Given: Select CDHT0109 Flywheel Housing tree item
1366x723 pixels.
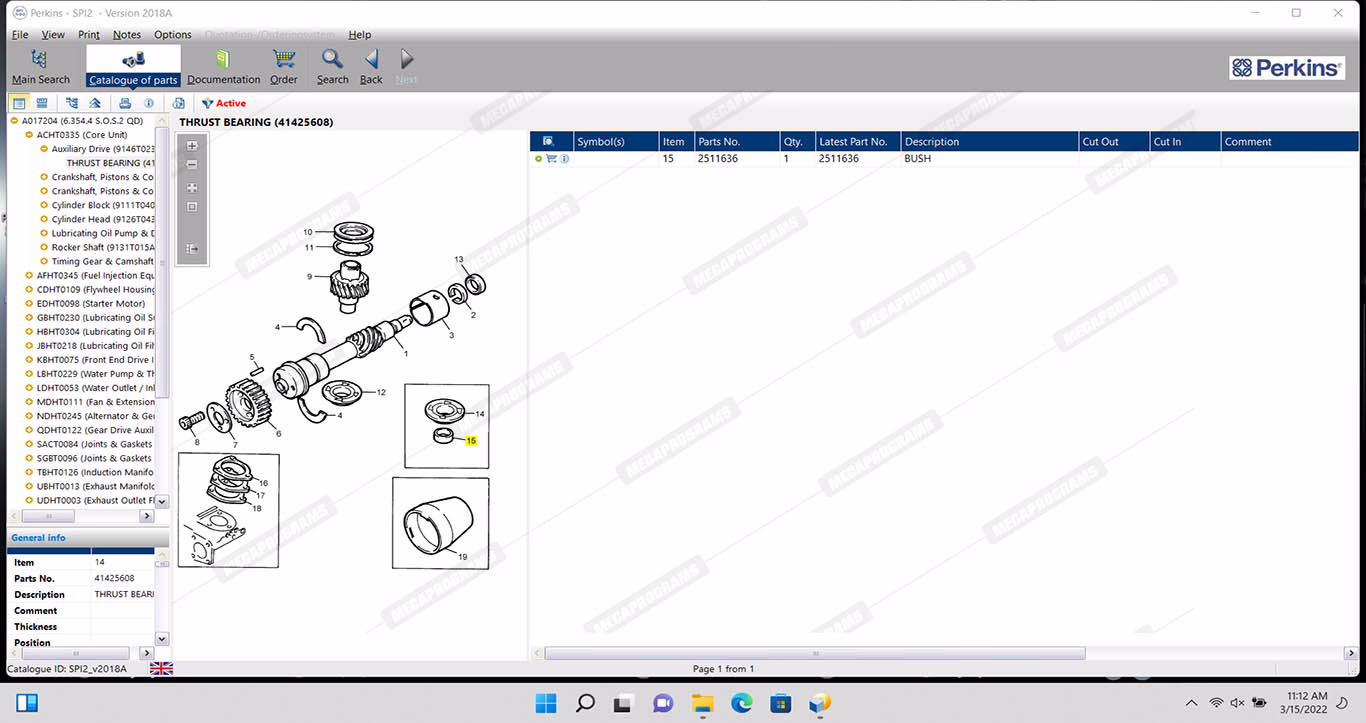Looking at the screenshot, I should coord(96,289).
